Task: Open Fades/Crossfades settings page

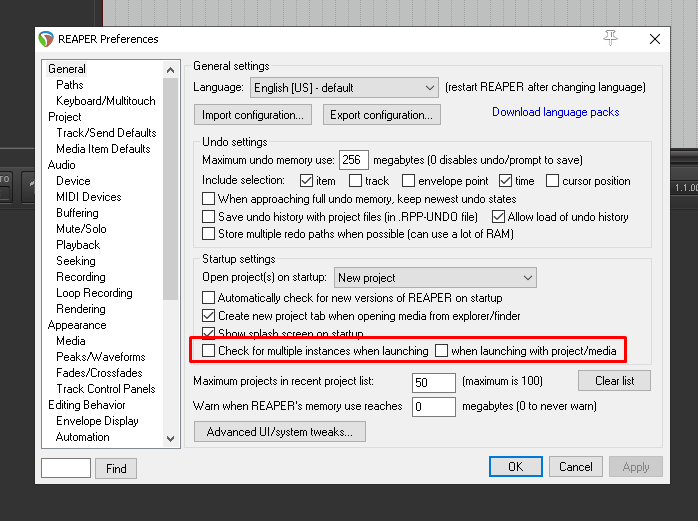Action: click(99, 374)
